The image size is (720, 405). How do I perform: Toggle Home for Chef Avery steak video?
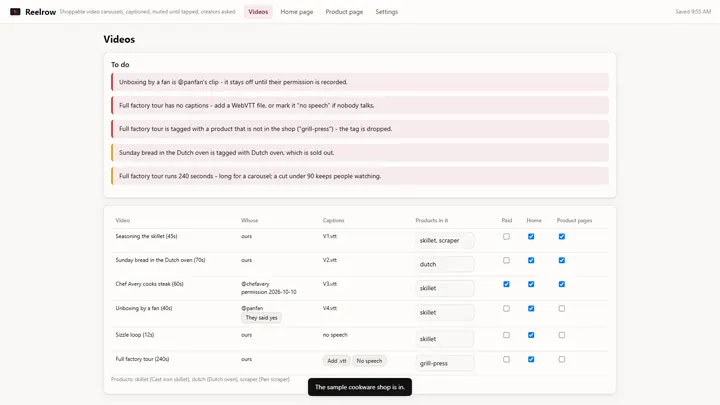coord(531,284)
